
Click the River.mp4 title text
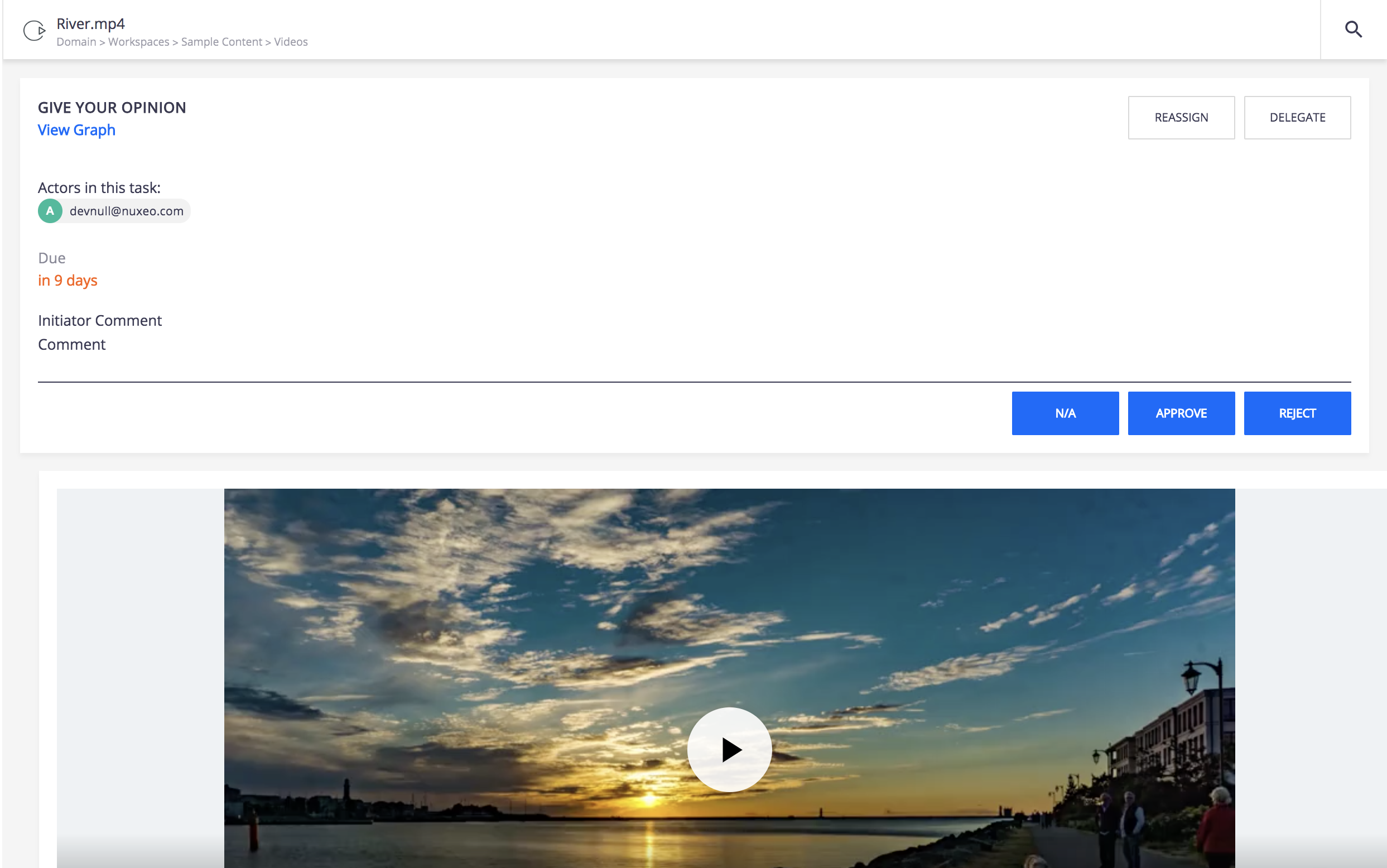(90, 23)
